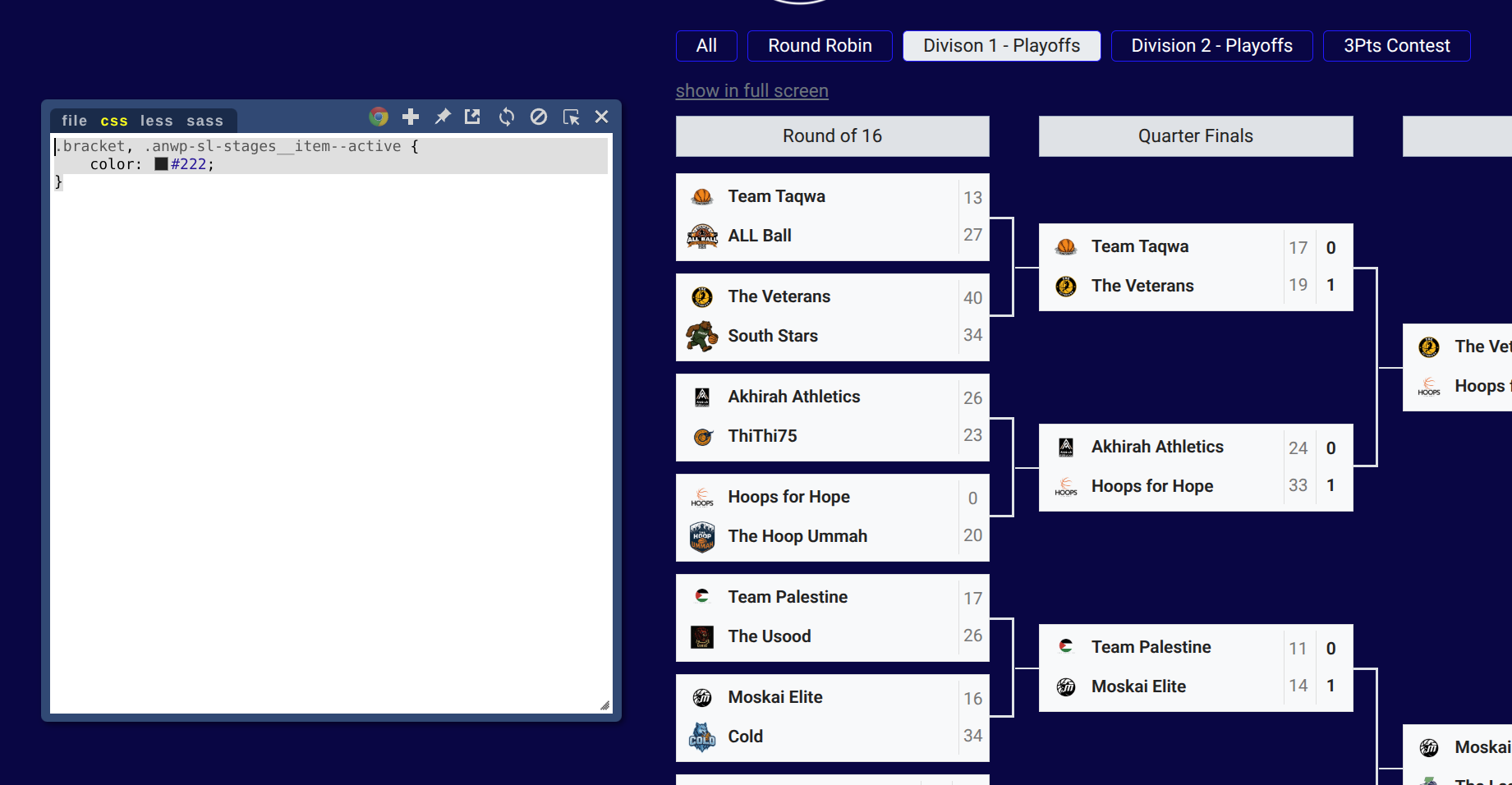Click the #222 color swatch
The height and width of the screenshot is (785, 1512).
(162, 164)
